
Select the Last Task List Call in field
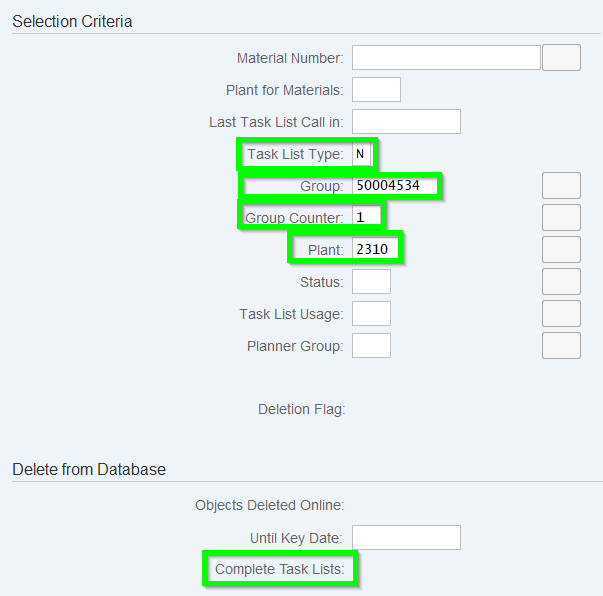click(406, 122)
